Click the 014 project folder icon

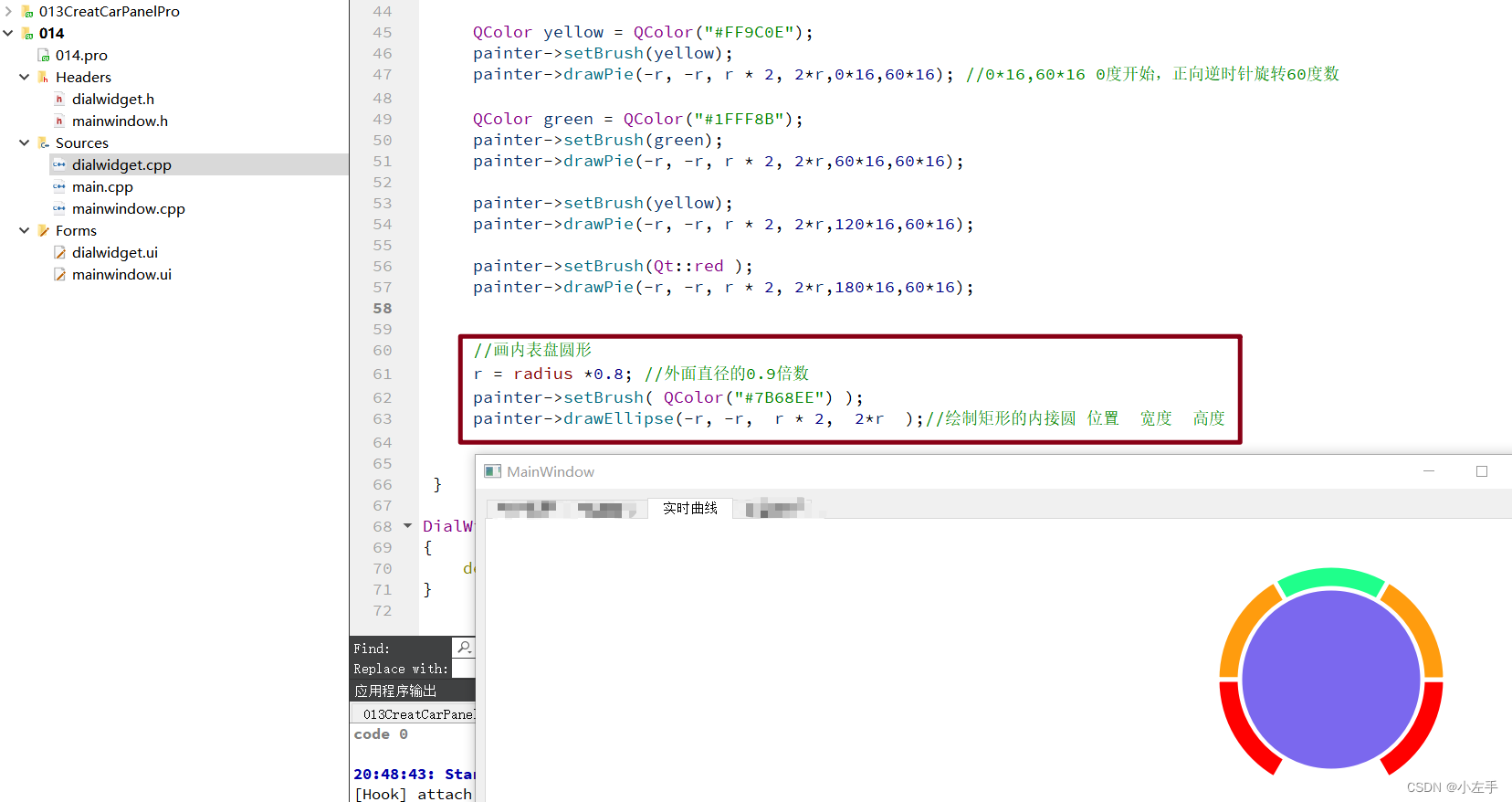pyautogui.click(x=27, y=34)
